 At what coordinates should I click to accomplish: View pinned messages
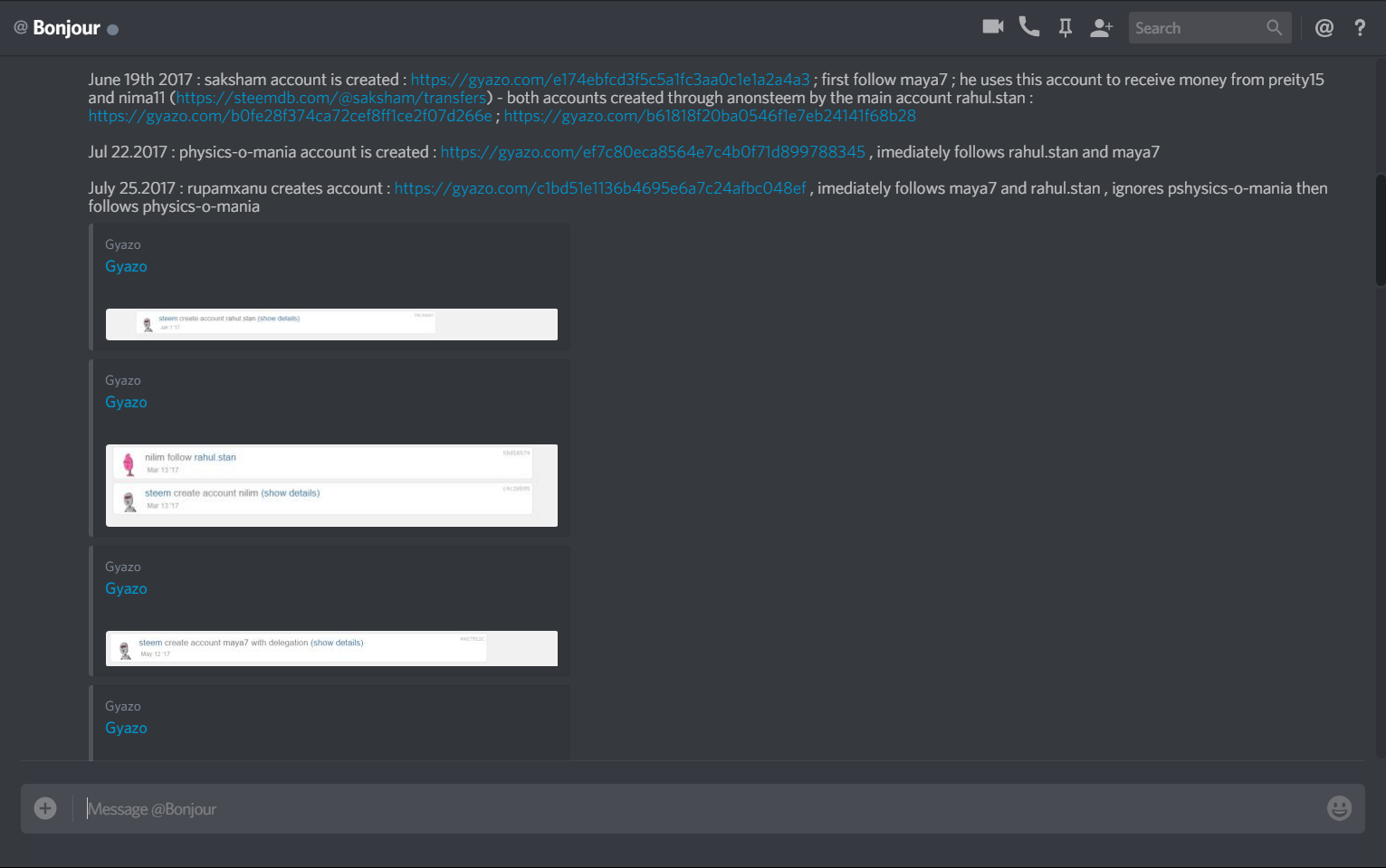pos(1065,27)
